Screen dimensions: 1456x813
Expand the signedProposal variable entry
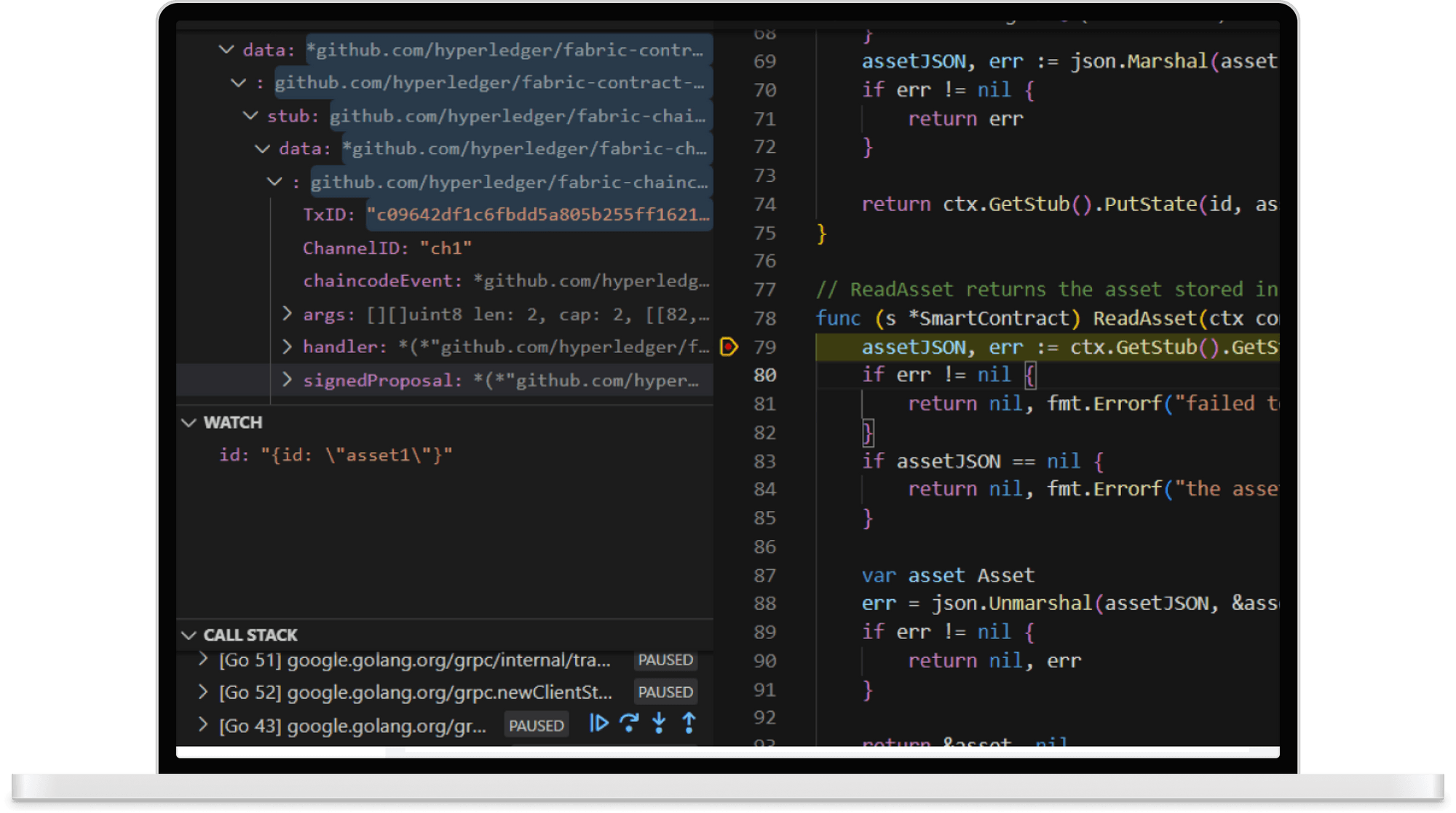point(287,379)
